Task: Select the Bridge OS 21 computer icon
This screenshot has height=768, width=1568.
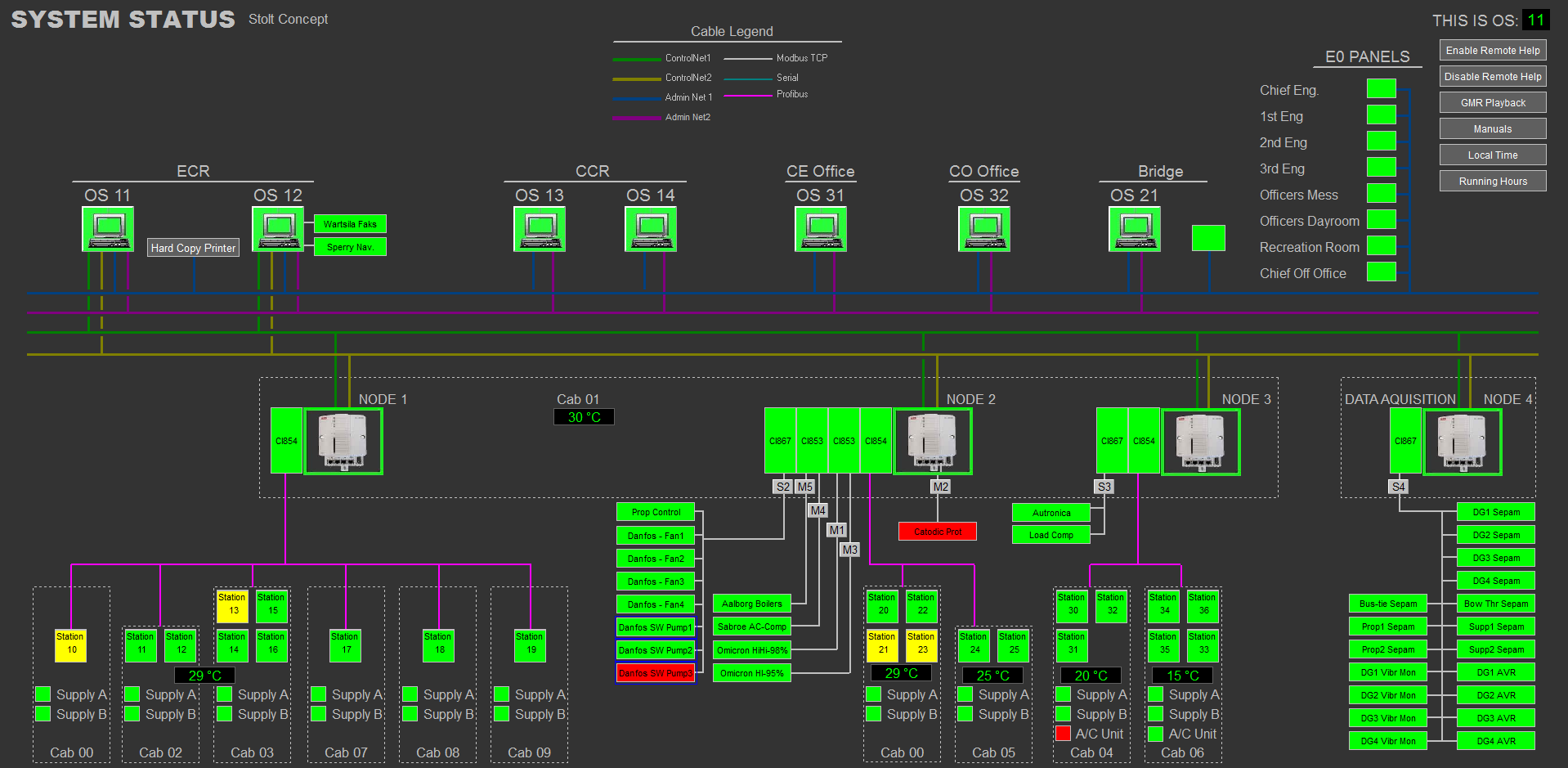Action: [x=1135, y=229]
